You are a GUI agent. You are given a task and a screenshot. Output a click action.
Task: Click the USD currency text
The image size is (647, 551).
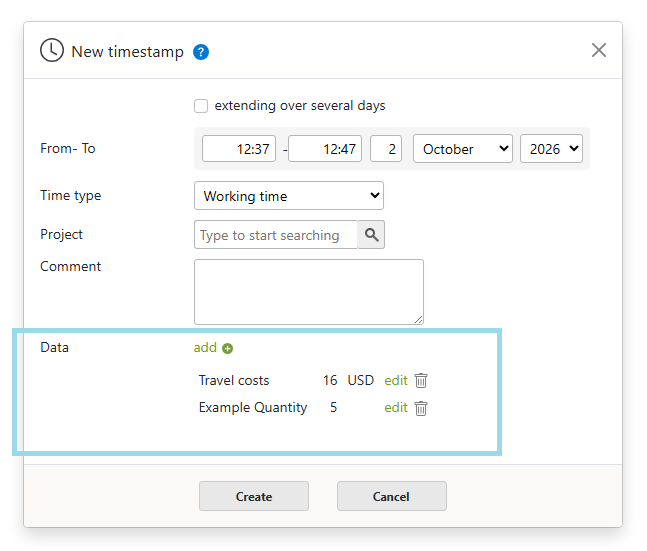tap(361, 381)
